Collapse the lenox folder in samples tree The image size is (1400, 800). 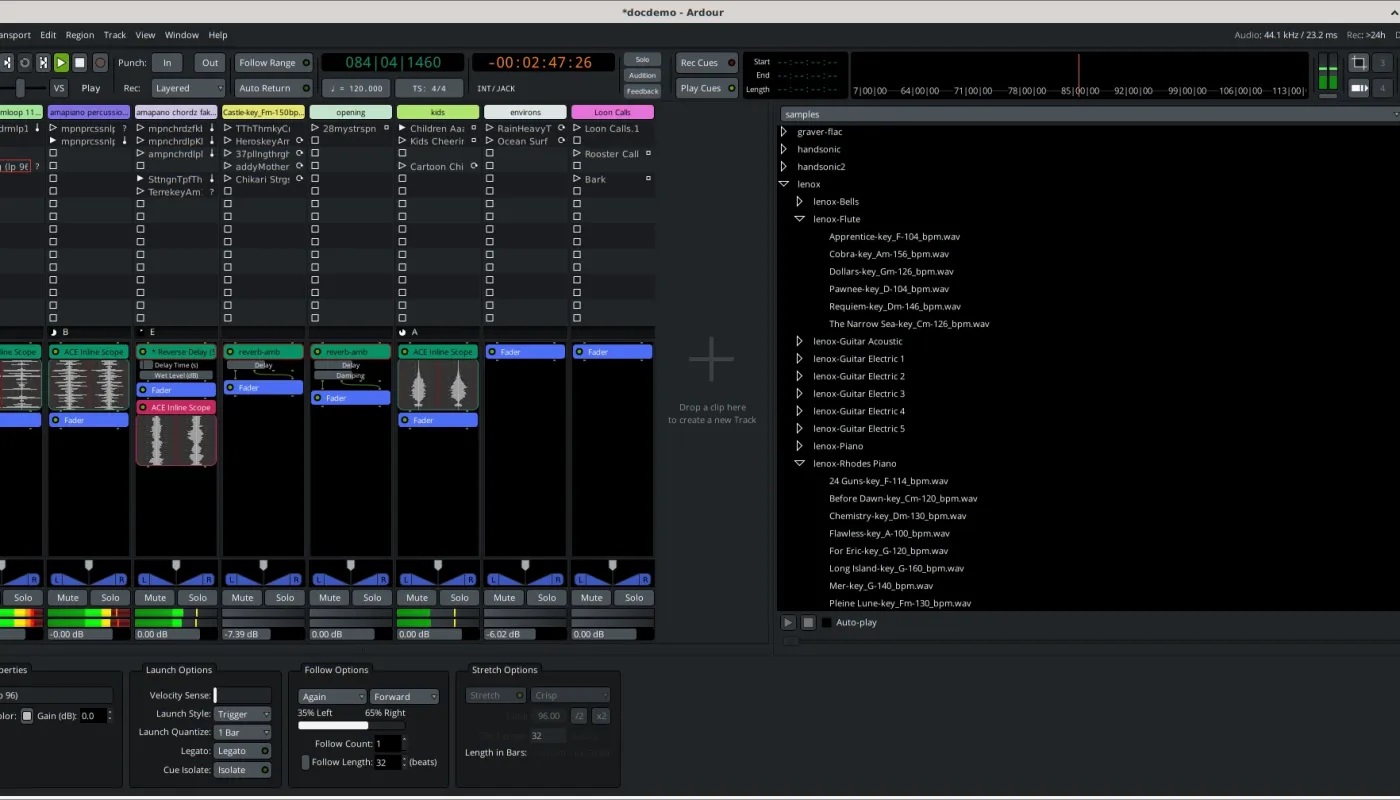tap(784, 184)
